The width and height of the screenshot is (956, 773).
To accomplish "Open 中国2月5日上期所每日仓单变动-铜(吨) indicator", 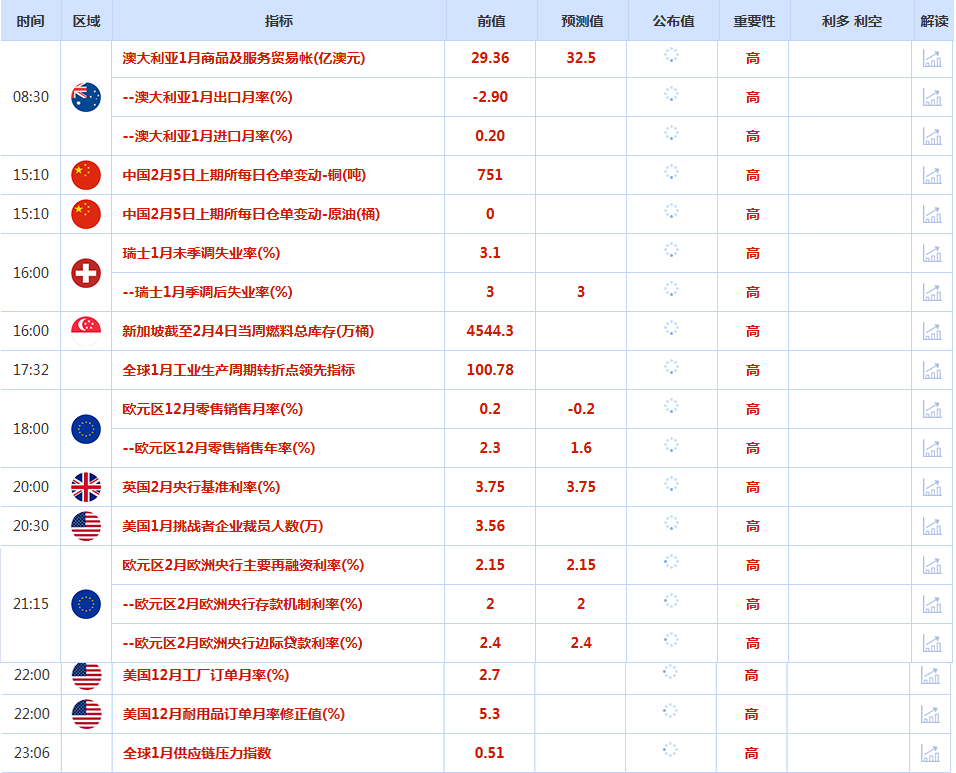I will coord(244,175).
